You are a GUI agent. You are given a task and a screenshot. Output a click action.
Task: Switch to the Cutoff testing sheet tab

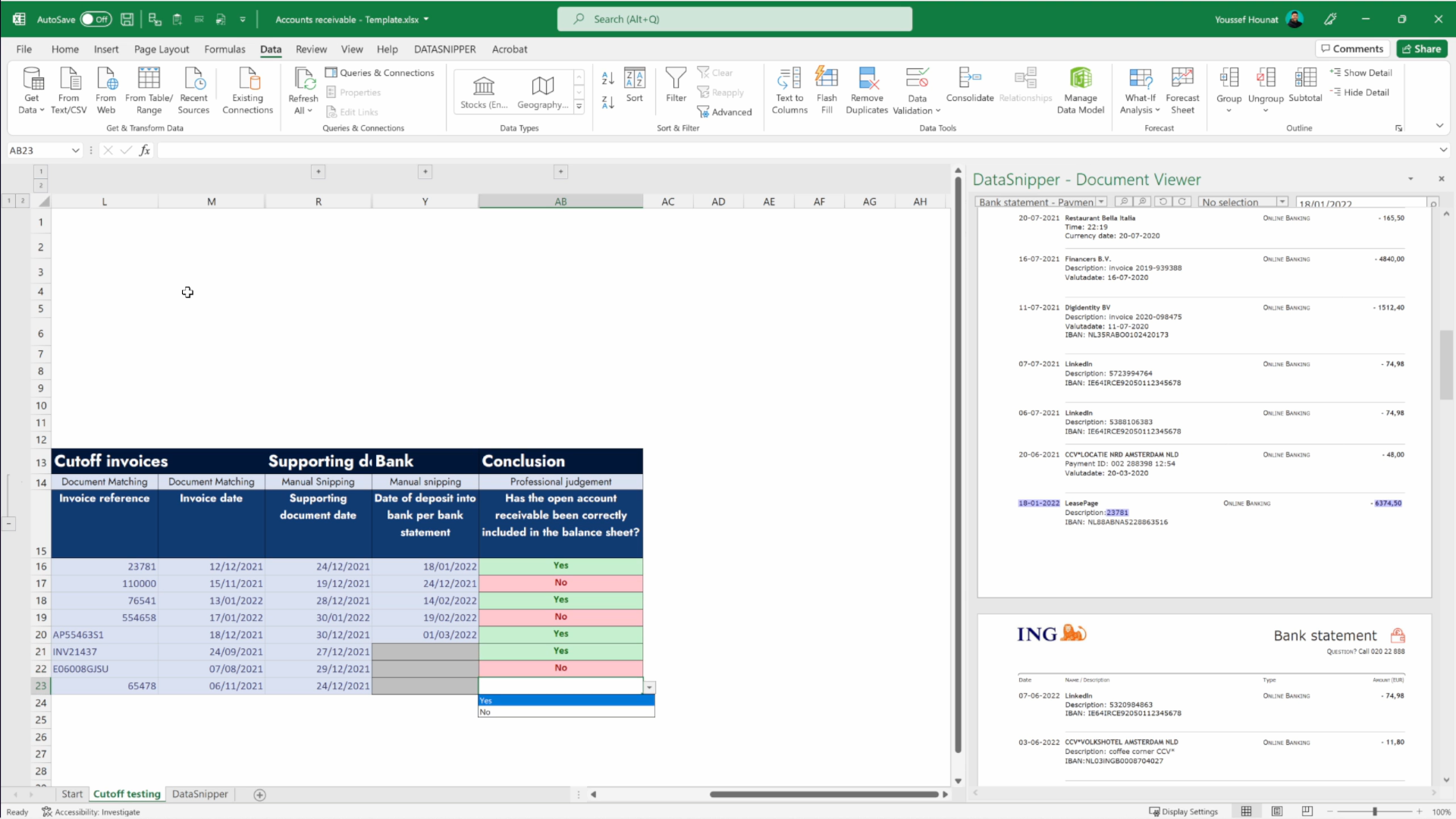point(126,794)
